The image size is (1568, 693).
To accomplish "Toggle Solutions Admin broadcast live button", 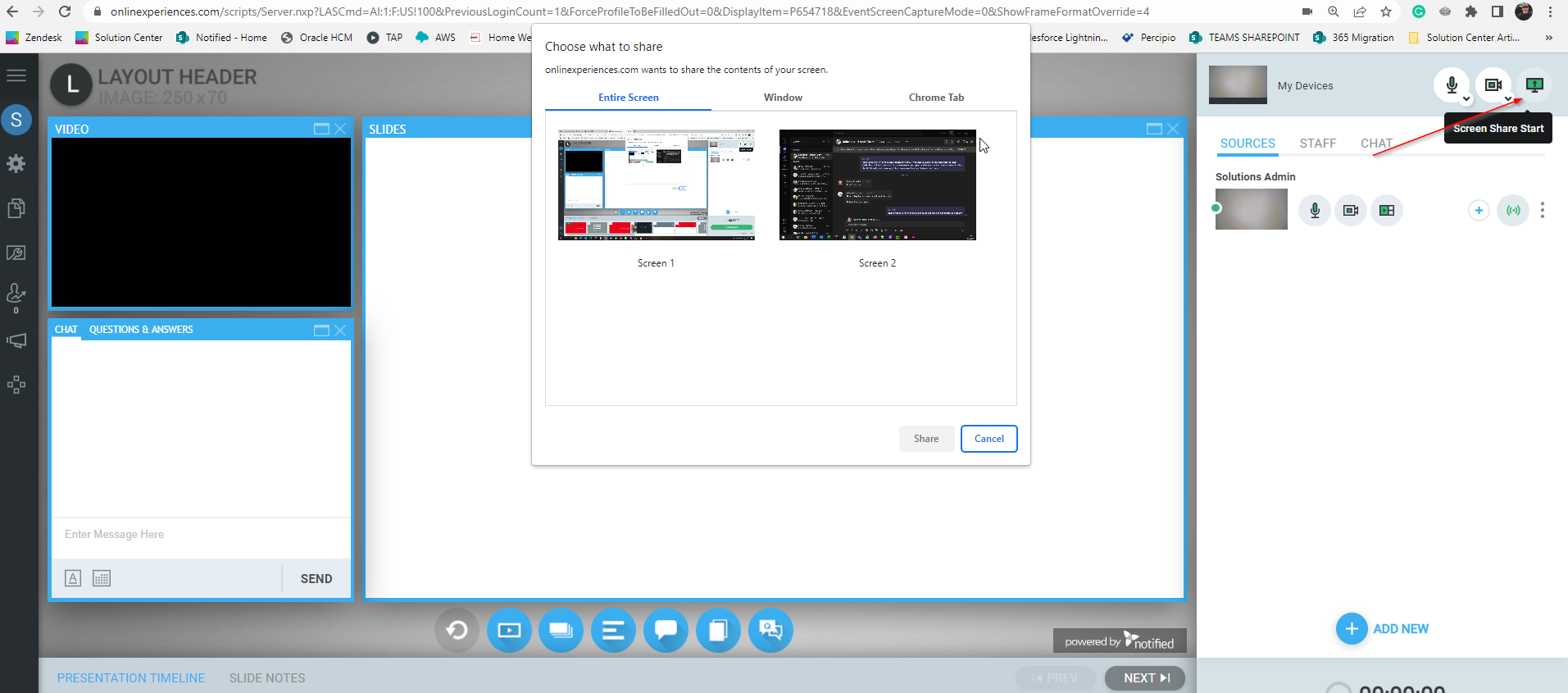I will (x=1513, y=210).
